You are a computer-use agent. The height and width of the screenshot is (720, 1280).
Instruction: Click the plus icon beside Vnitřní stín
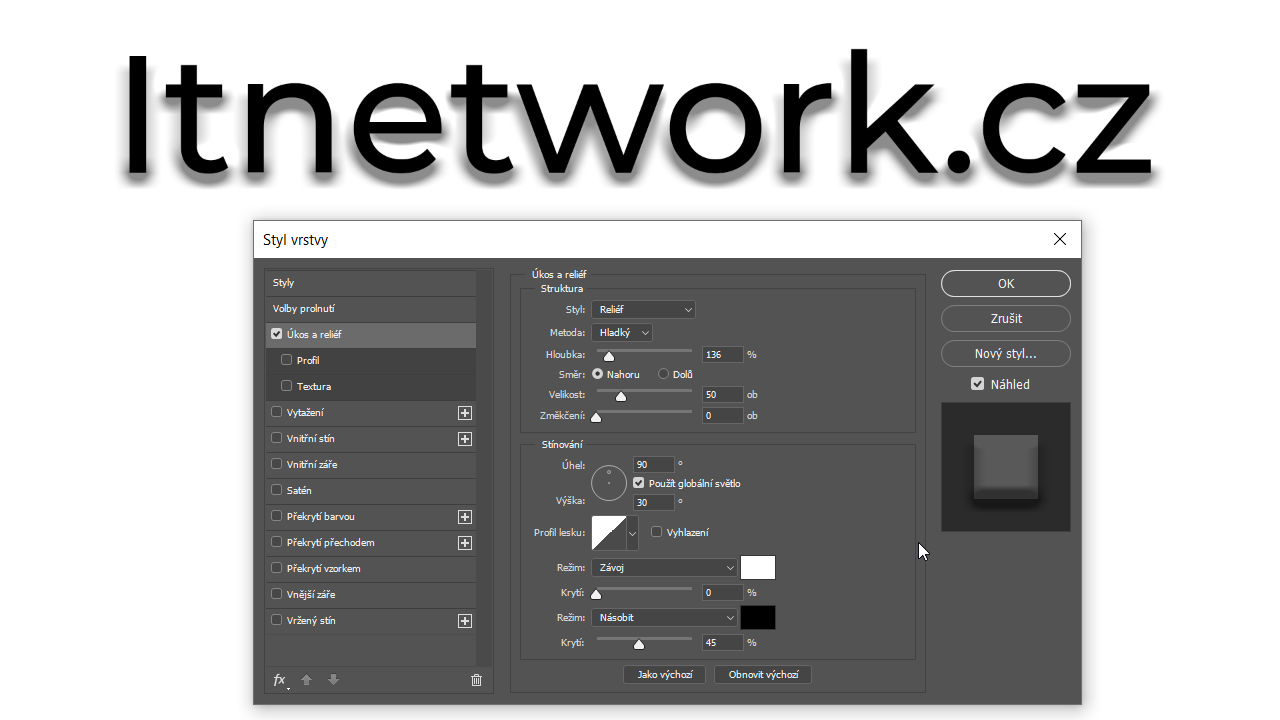click(x=464, y=439)
